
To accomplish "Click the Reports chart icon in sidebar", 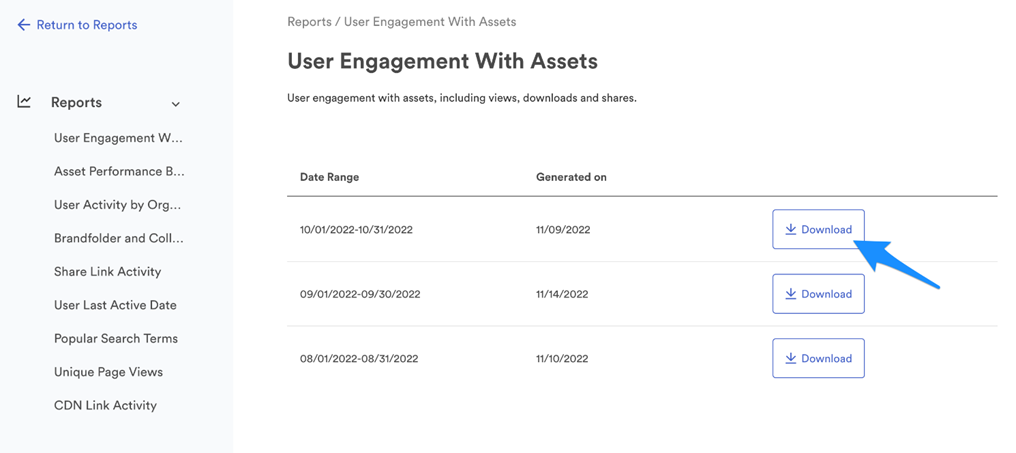I will click(24, 102).
